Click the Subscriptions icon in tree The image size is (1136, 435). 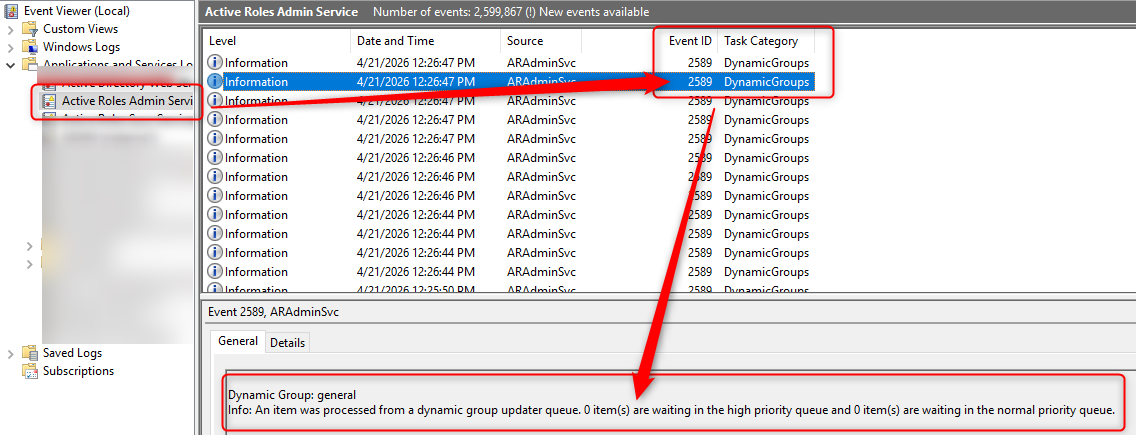[x=30, y=371]
